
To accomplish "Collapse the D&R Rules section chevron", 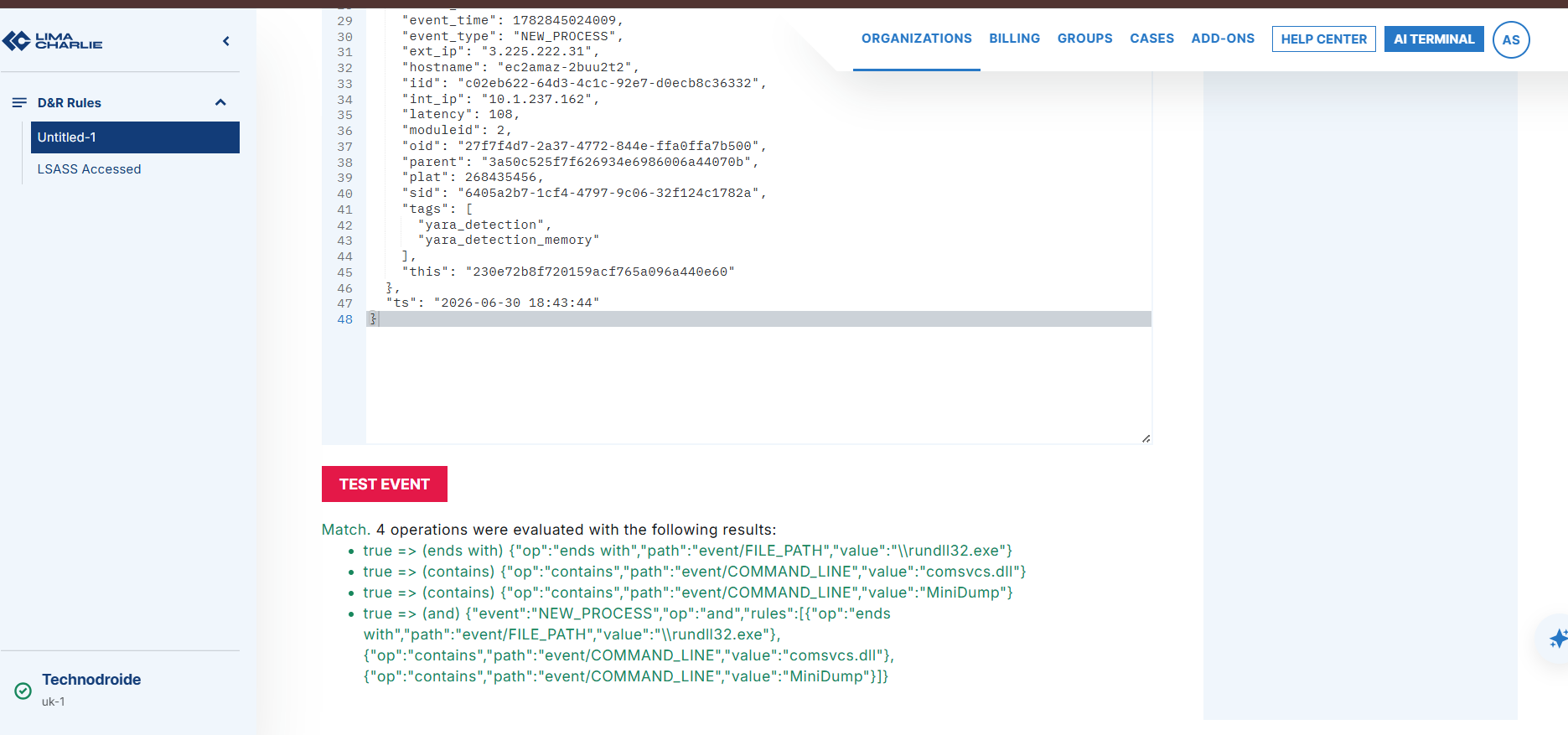I will 220,102.
